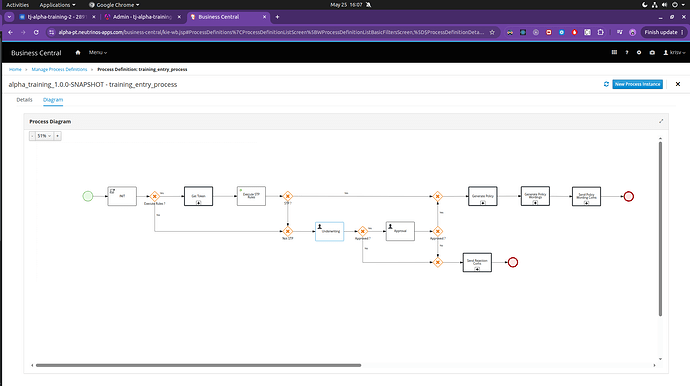Open the user account dropdown
Image resolution: width=690 pixels, height=386 pixels.
click(x=674, y=52)
